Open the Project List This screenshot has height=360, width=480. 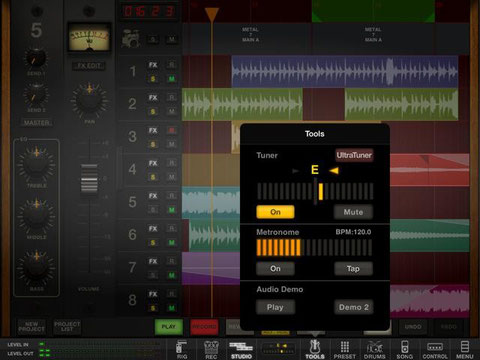point(67,327)
